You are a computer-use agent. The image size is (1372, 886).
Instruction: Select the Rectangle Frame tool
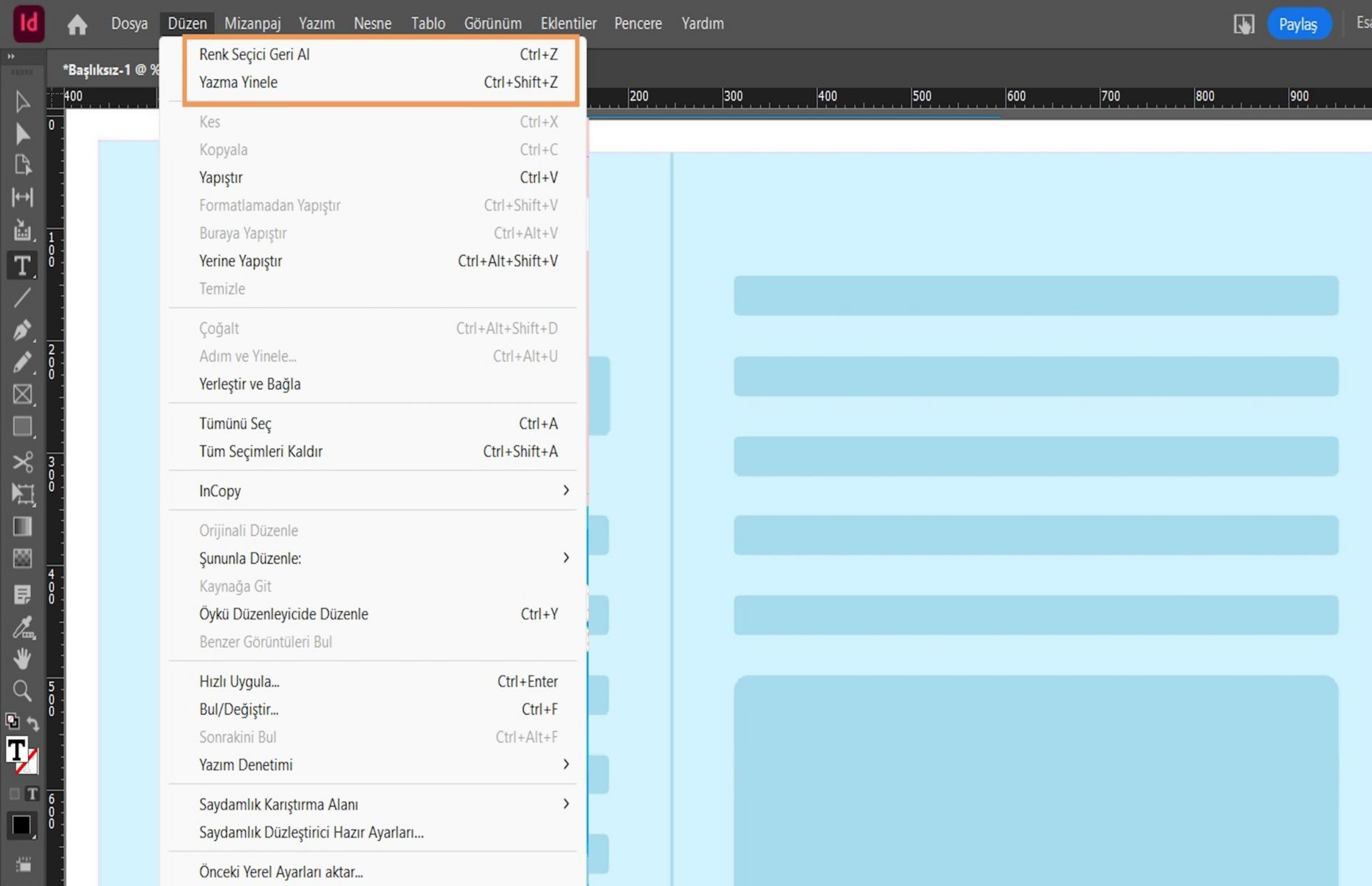click(x=22, y=394)
